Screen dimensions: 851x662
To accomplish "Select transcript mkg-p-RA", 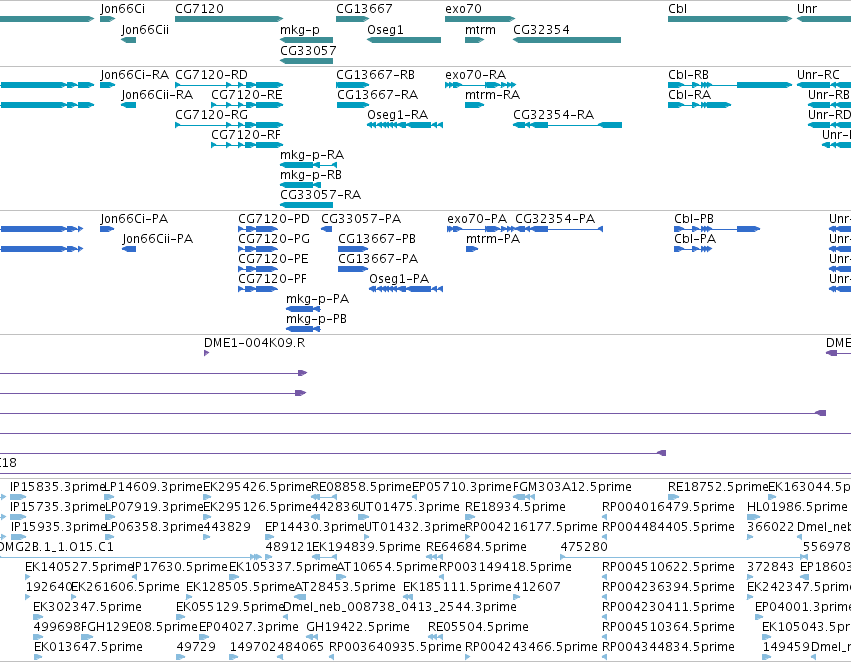I will pyautogui.click(x=308, y=165).
